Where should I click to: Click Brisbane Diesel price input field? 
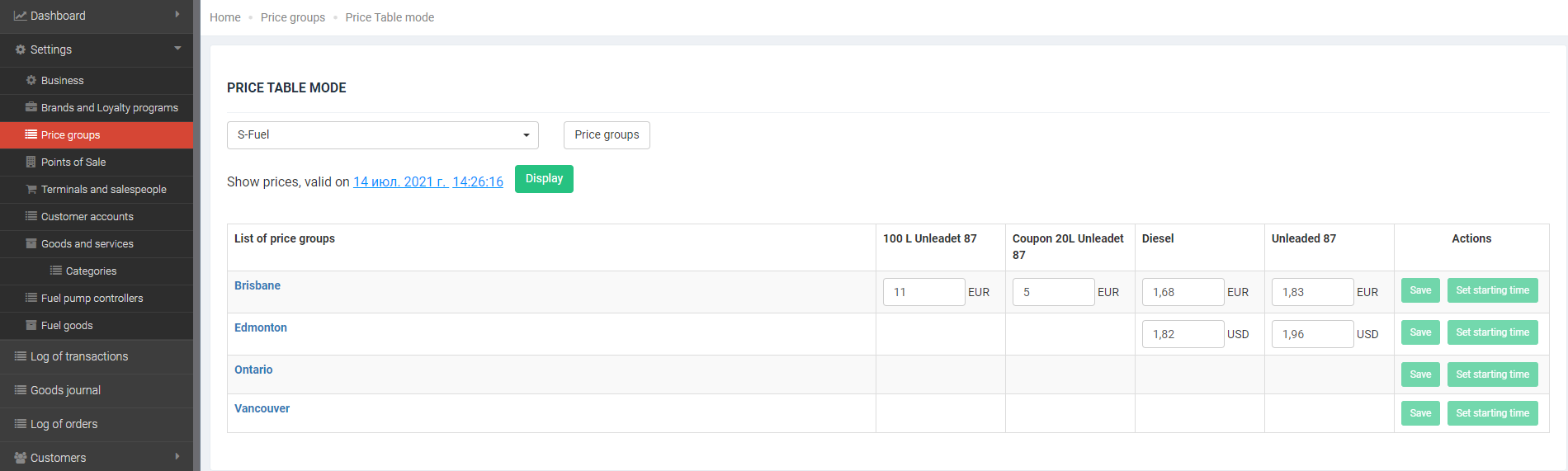click(x=1182, y=292)
